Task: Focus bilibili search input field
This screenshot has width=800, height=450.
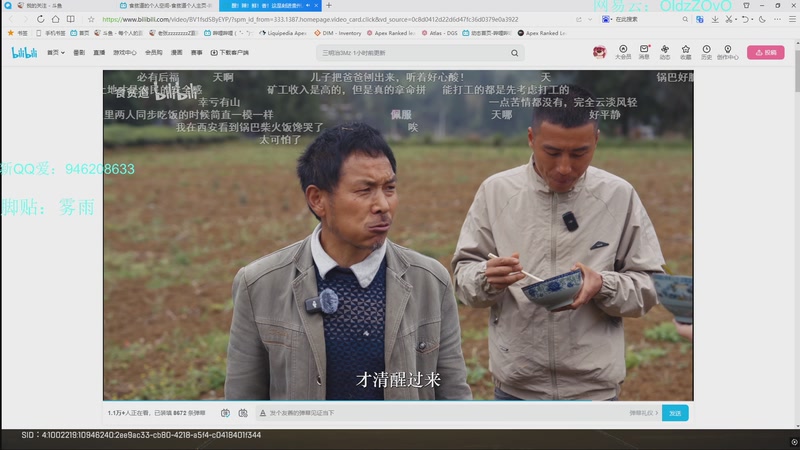Action: point(413,53)
